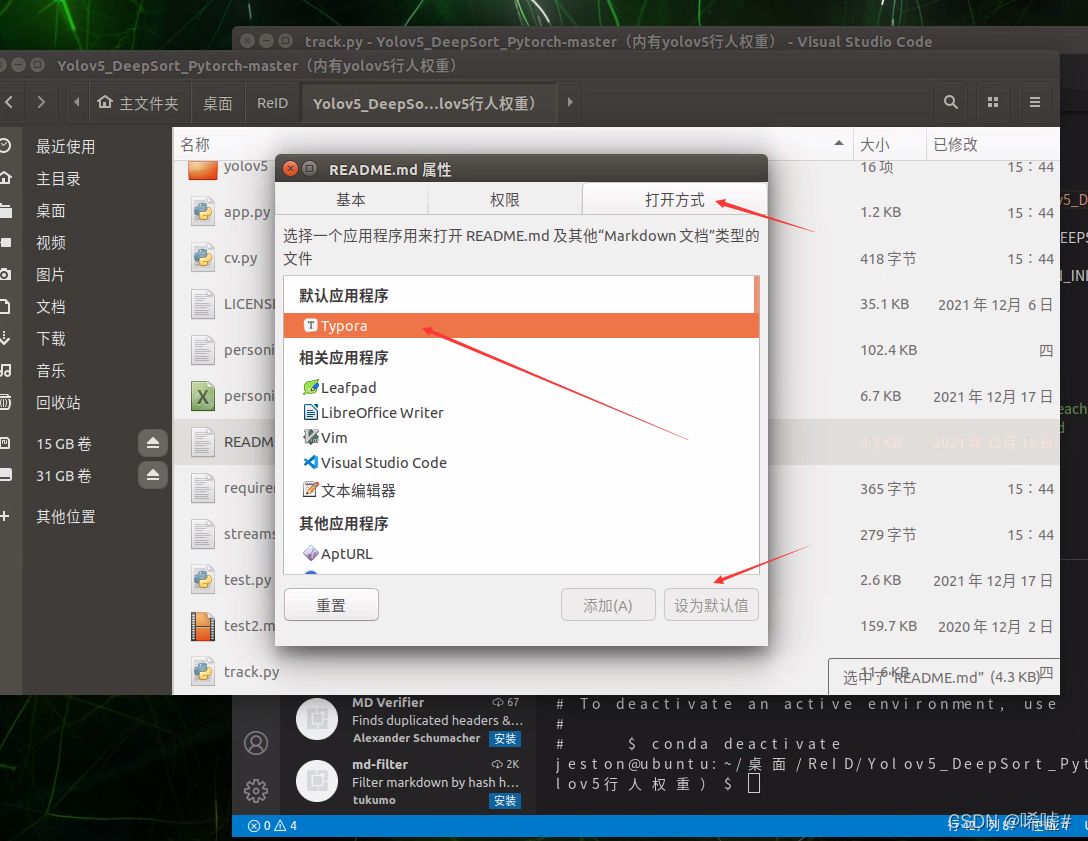
Task: Toggle grid view in file manager
Action: click(993, 102)
